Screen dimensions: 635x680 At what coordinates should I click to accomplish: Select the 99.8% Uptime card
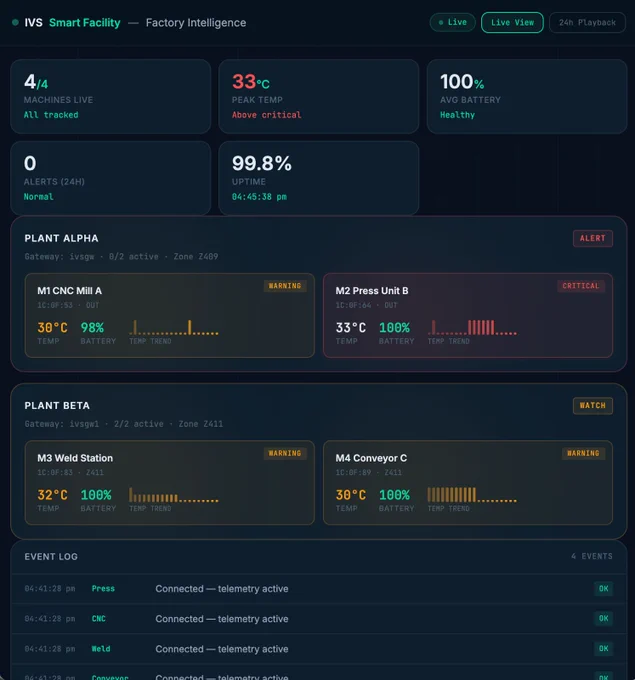319,178
